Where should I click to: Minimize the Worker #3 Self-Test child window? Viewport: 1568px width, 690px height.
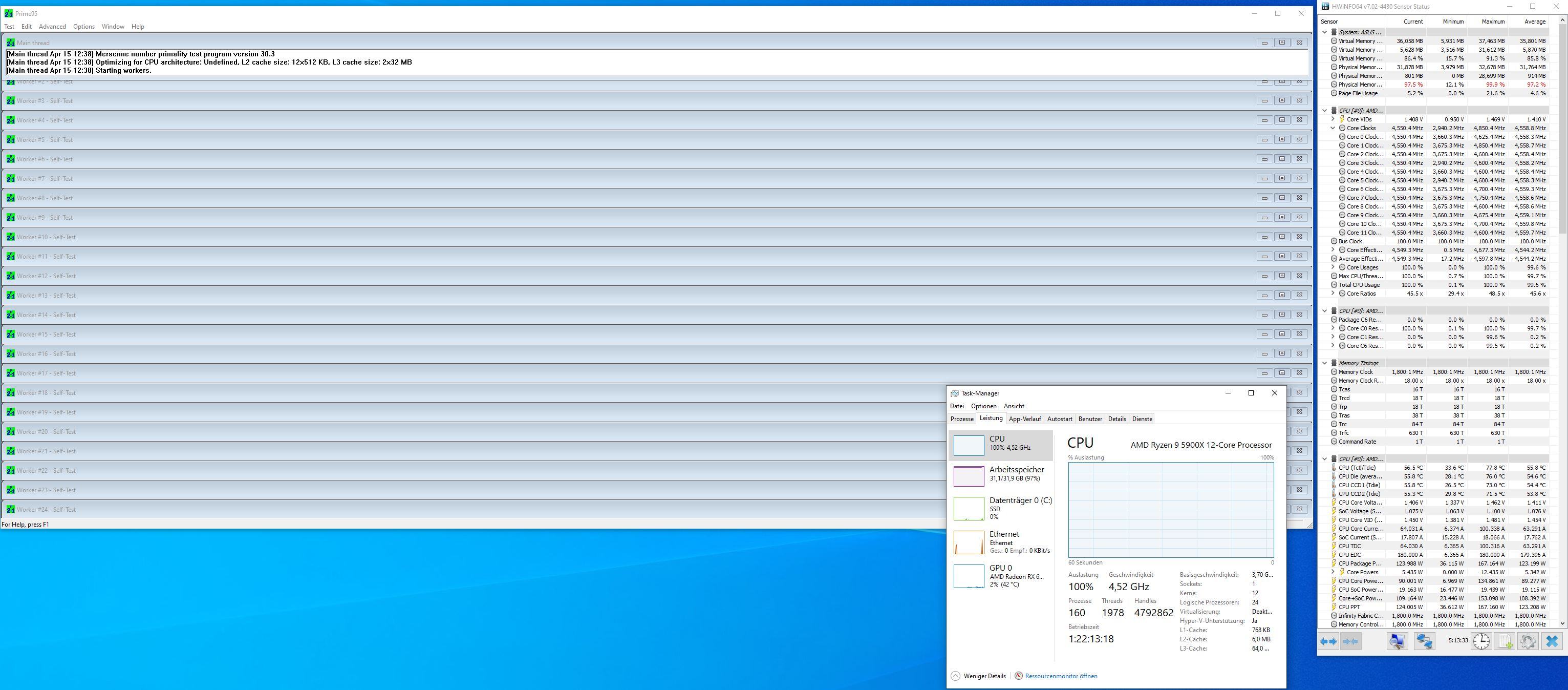[1264, 100]
